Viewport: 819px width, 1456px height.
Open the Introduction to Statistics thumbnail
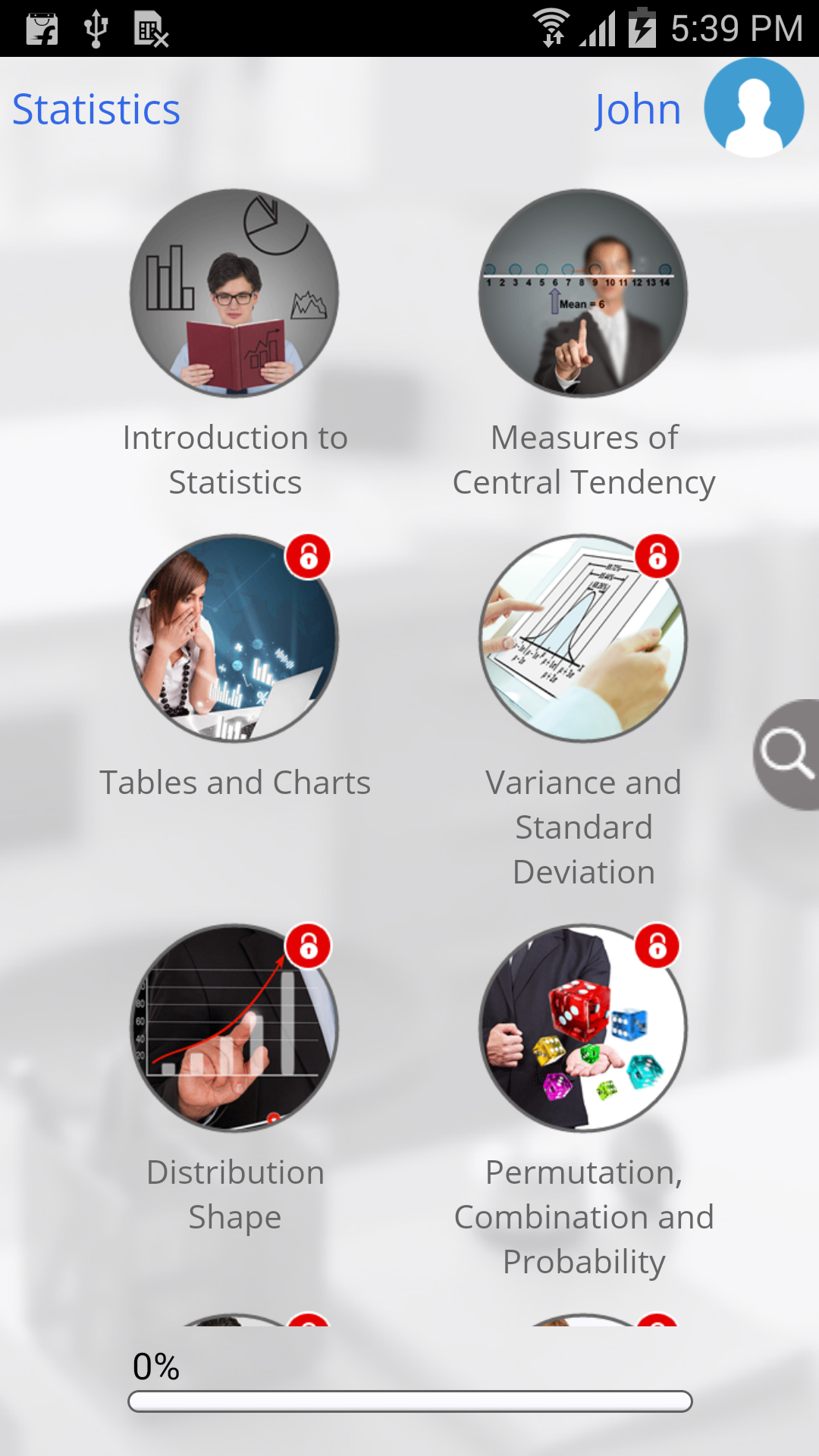[234, 293]
